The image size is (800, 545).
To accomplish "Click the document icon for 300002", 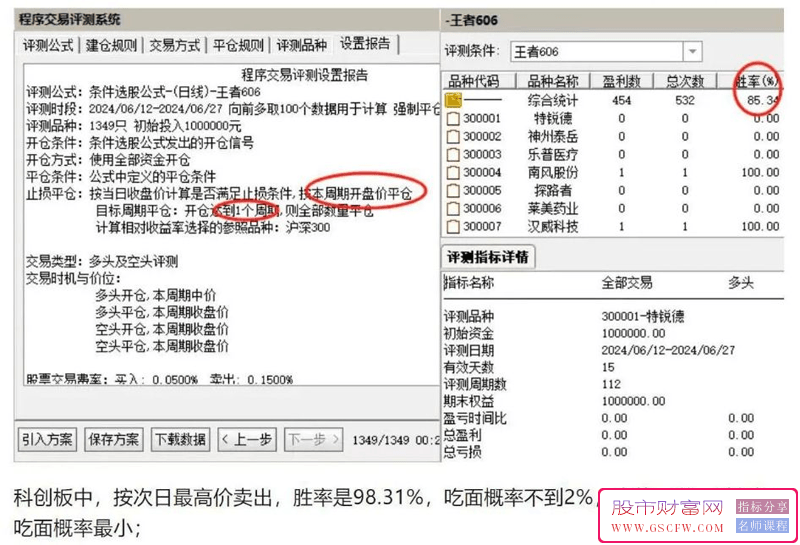I will click(x=453, y=137).
